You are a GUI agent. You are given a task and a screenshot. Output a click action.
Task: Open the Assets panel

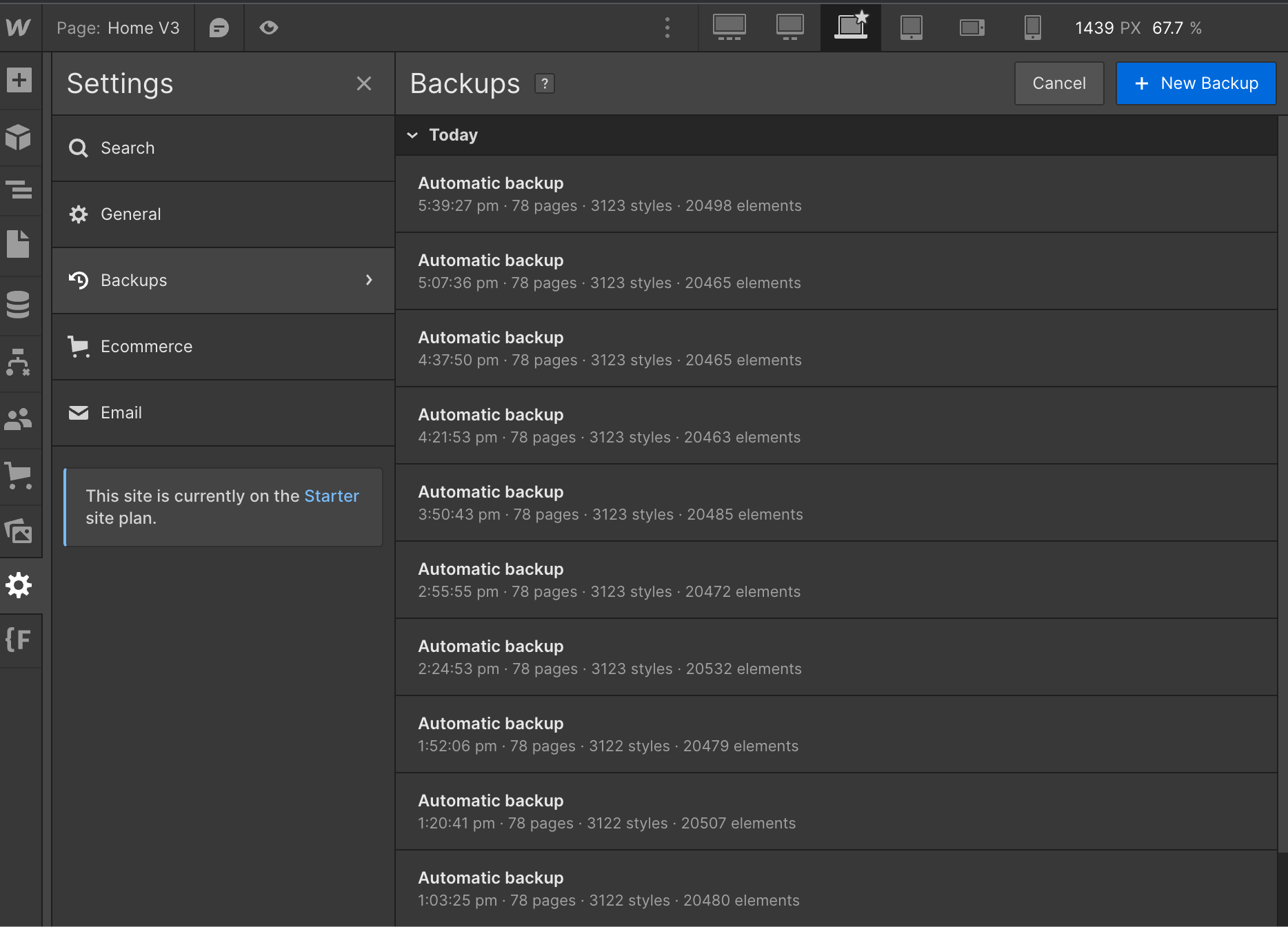19,531
